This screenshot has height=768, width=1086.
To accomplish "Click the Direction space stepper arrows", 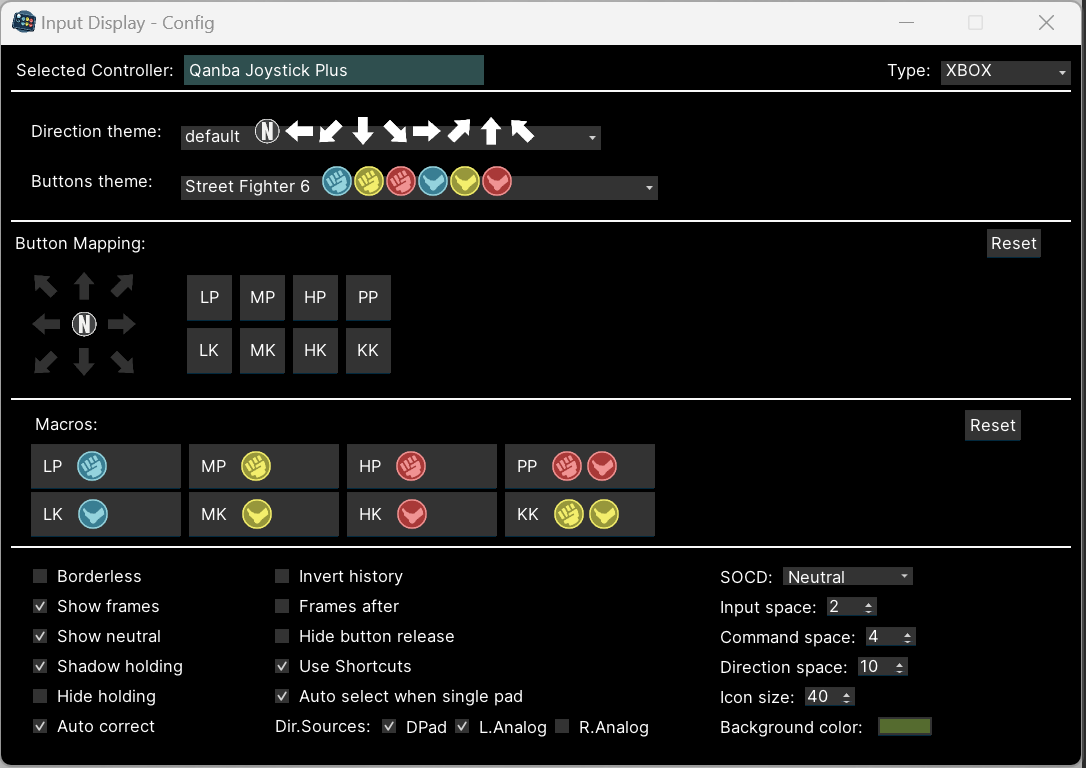I will point(899,667).
